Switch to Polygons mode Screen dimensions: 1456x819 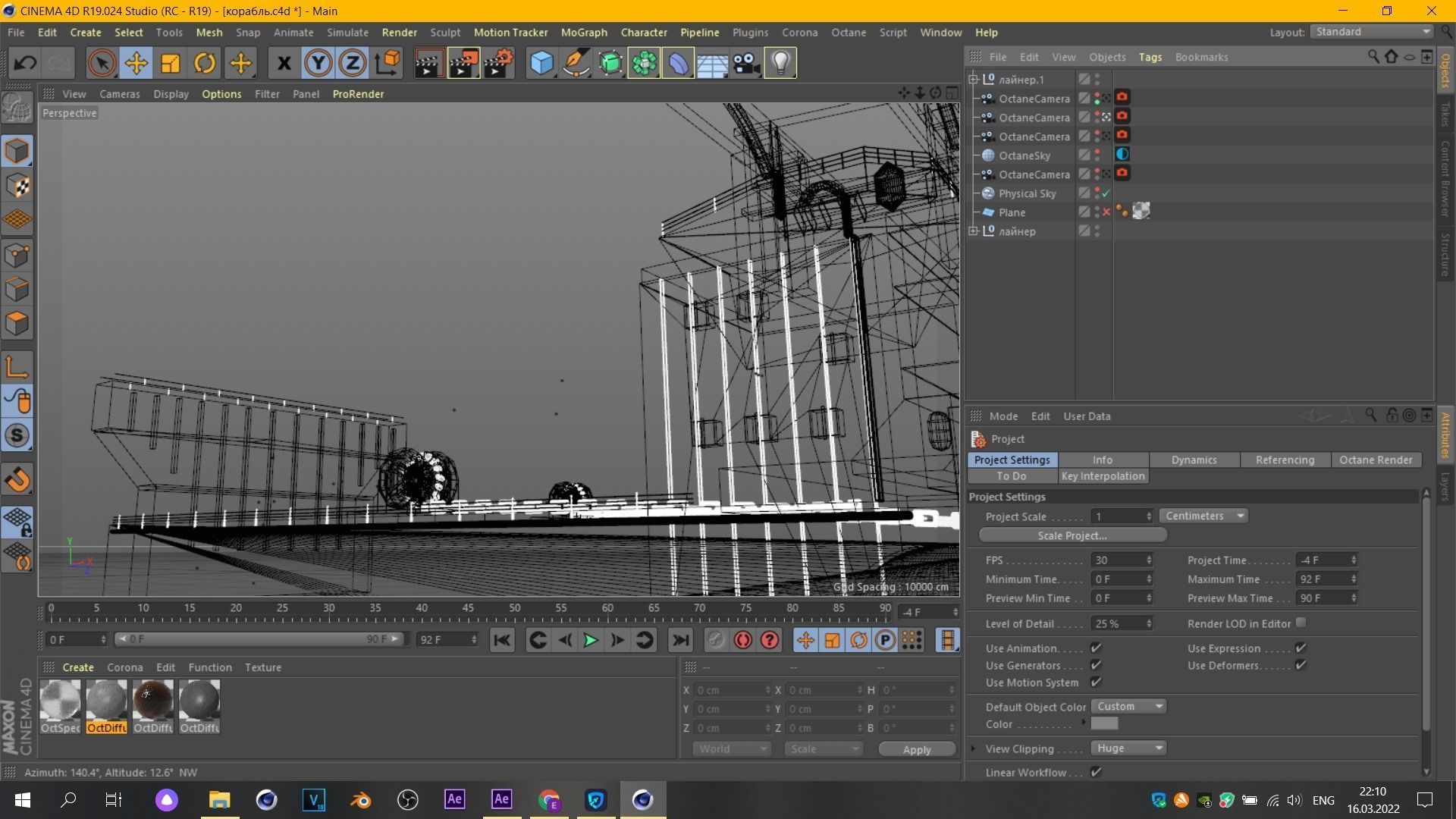17,324
